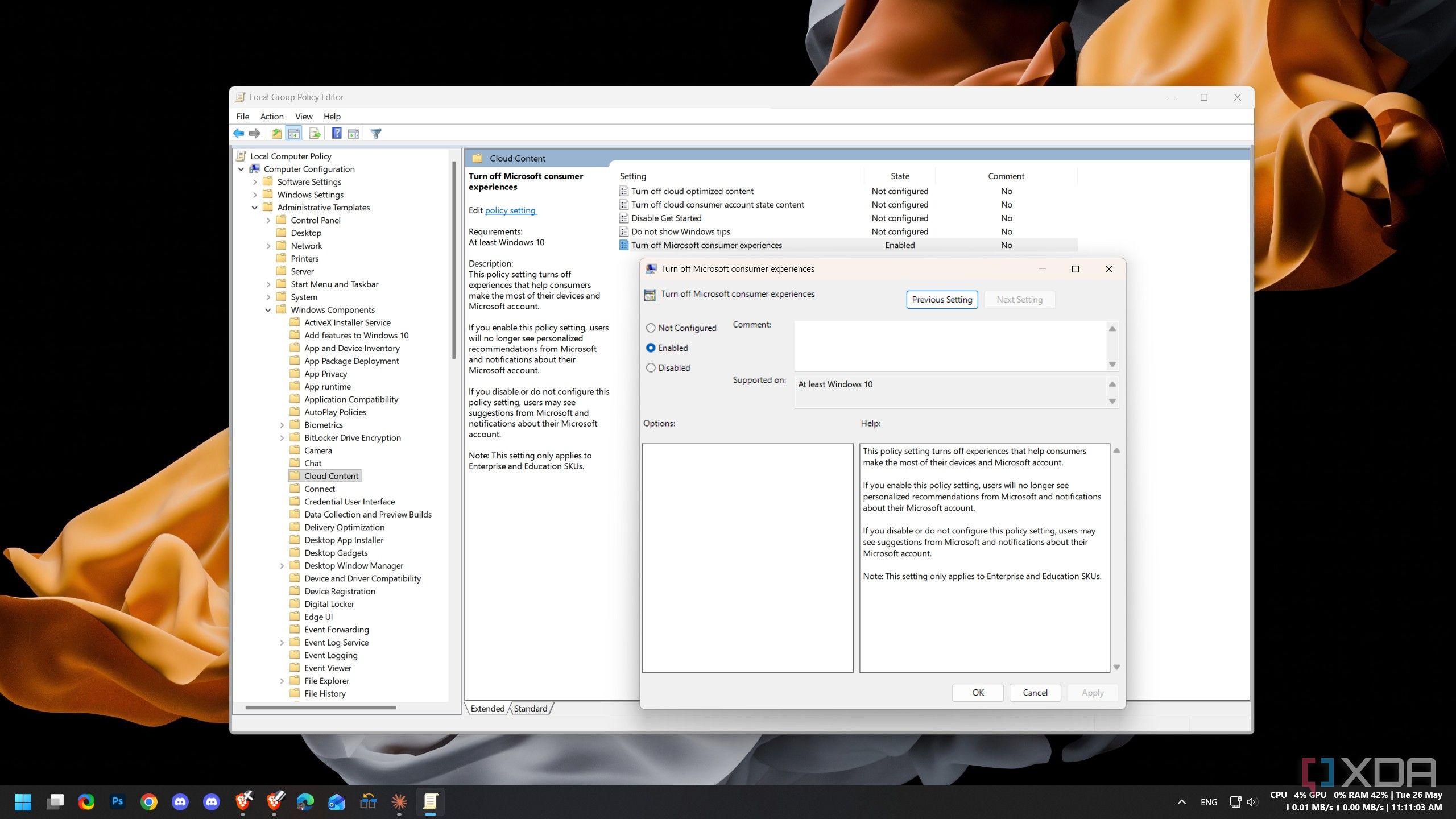The image size is (1456, 819).
Task: Click the policy icon beside Disable Get Started
Action: (x=624, y=218)
